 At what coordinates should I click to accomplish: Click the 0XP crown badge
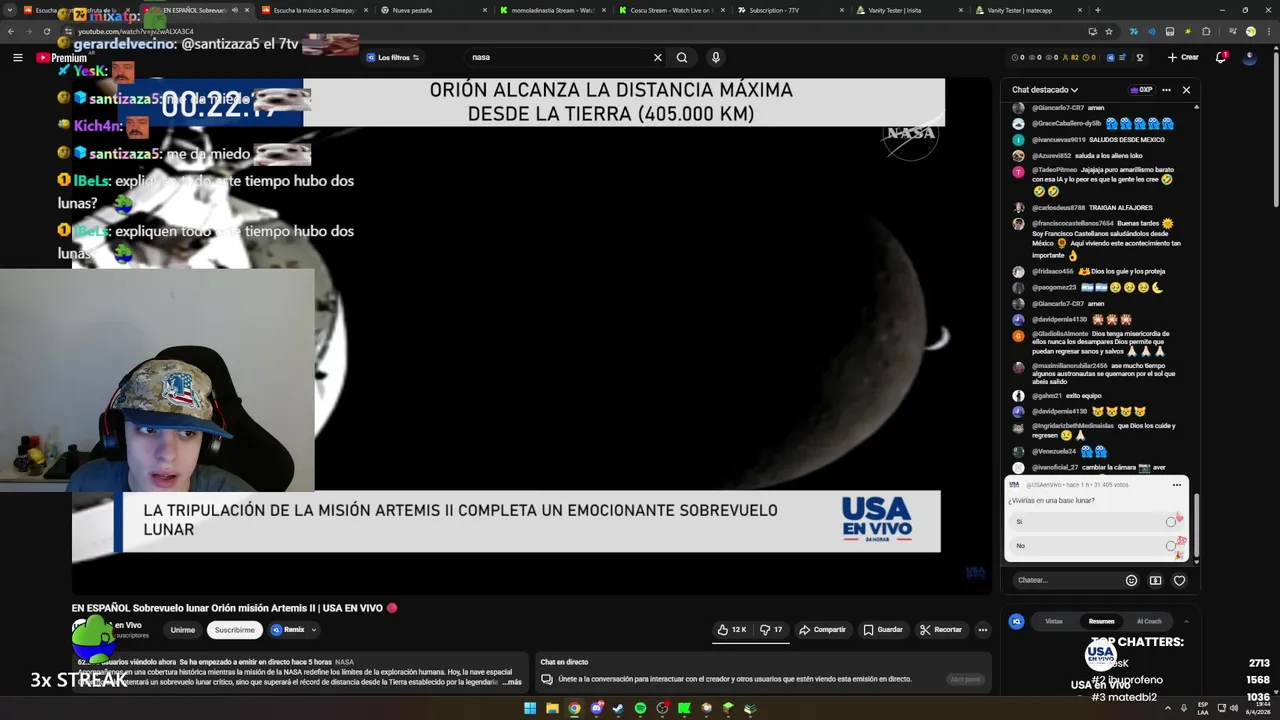1141,90
